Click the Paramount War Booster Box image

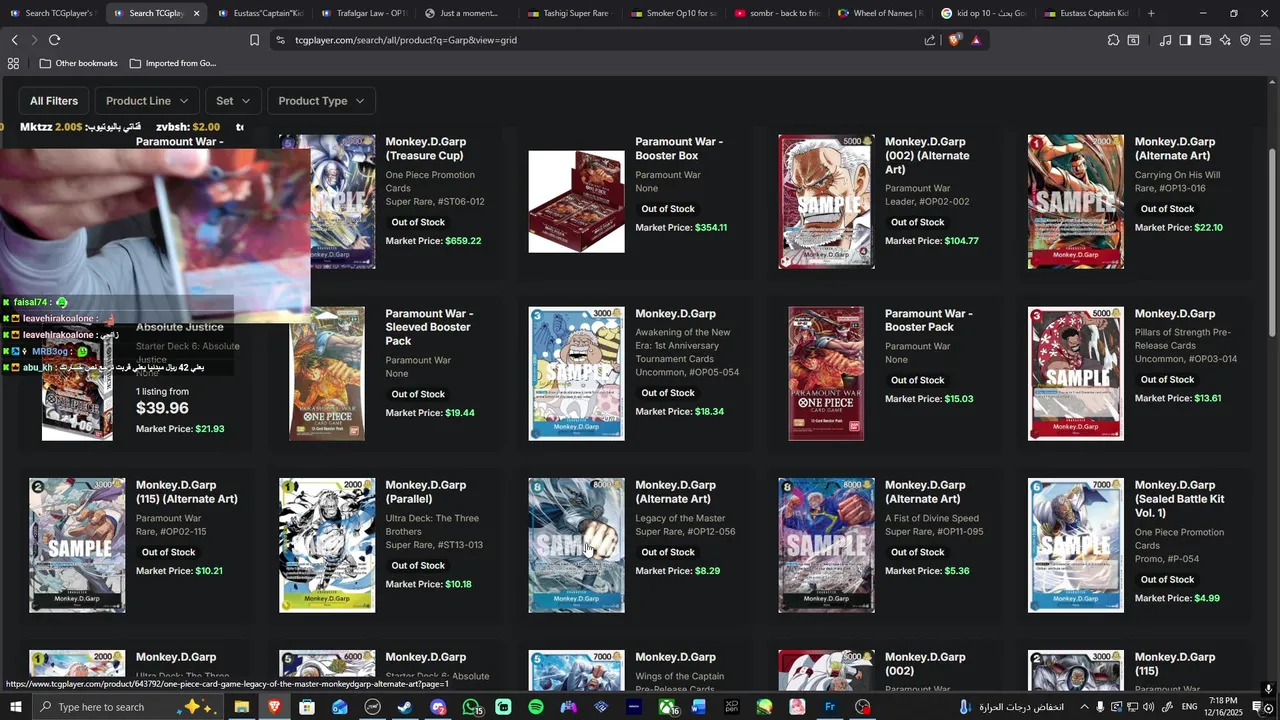click(x=577, y=202)
